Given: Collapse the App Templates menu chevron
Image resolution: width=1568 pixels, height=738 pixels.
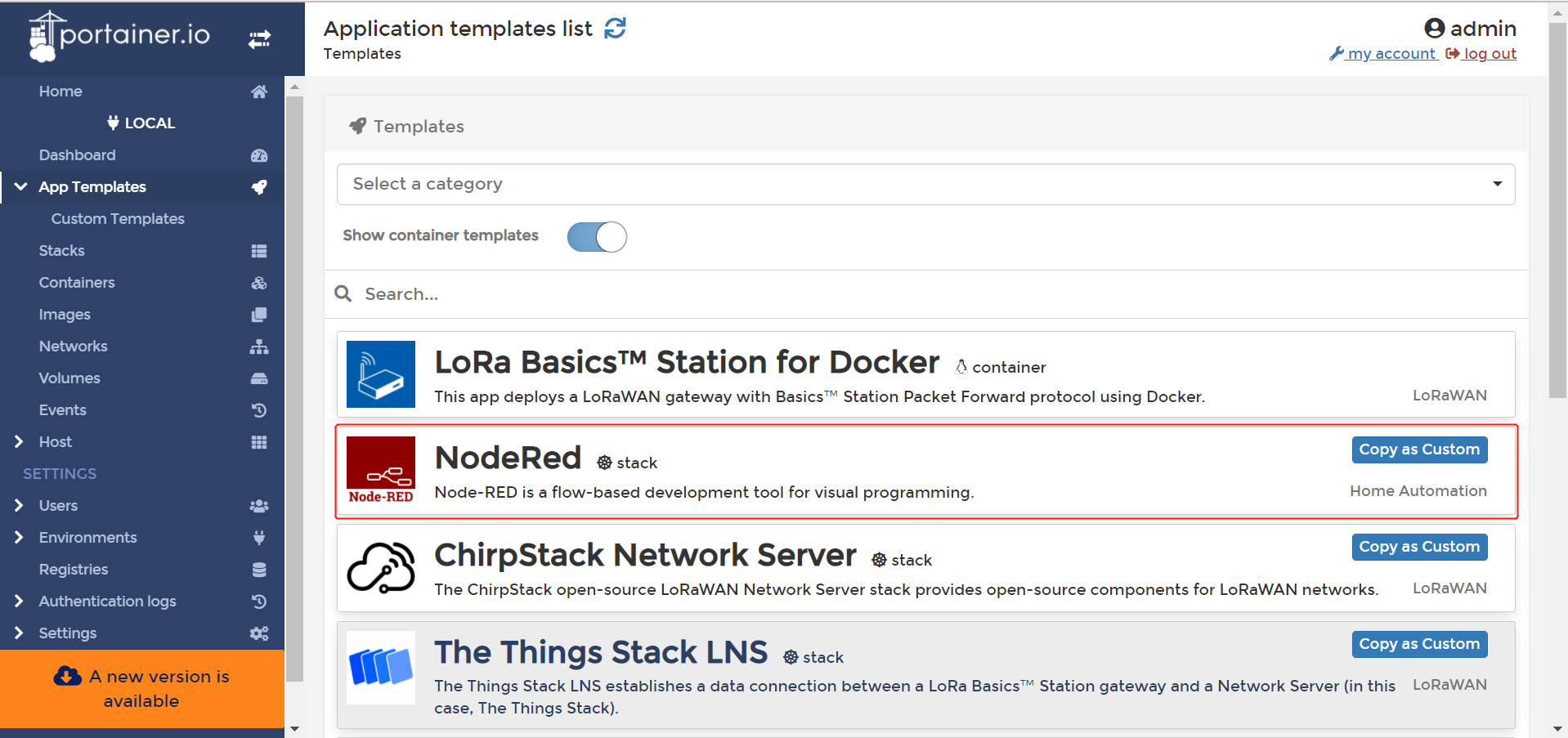Looking at the screenshot, I should [x=20, y=187].
